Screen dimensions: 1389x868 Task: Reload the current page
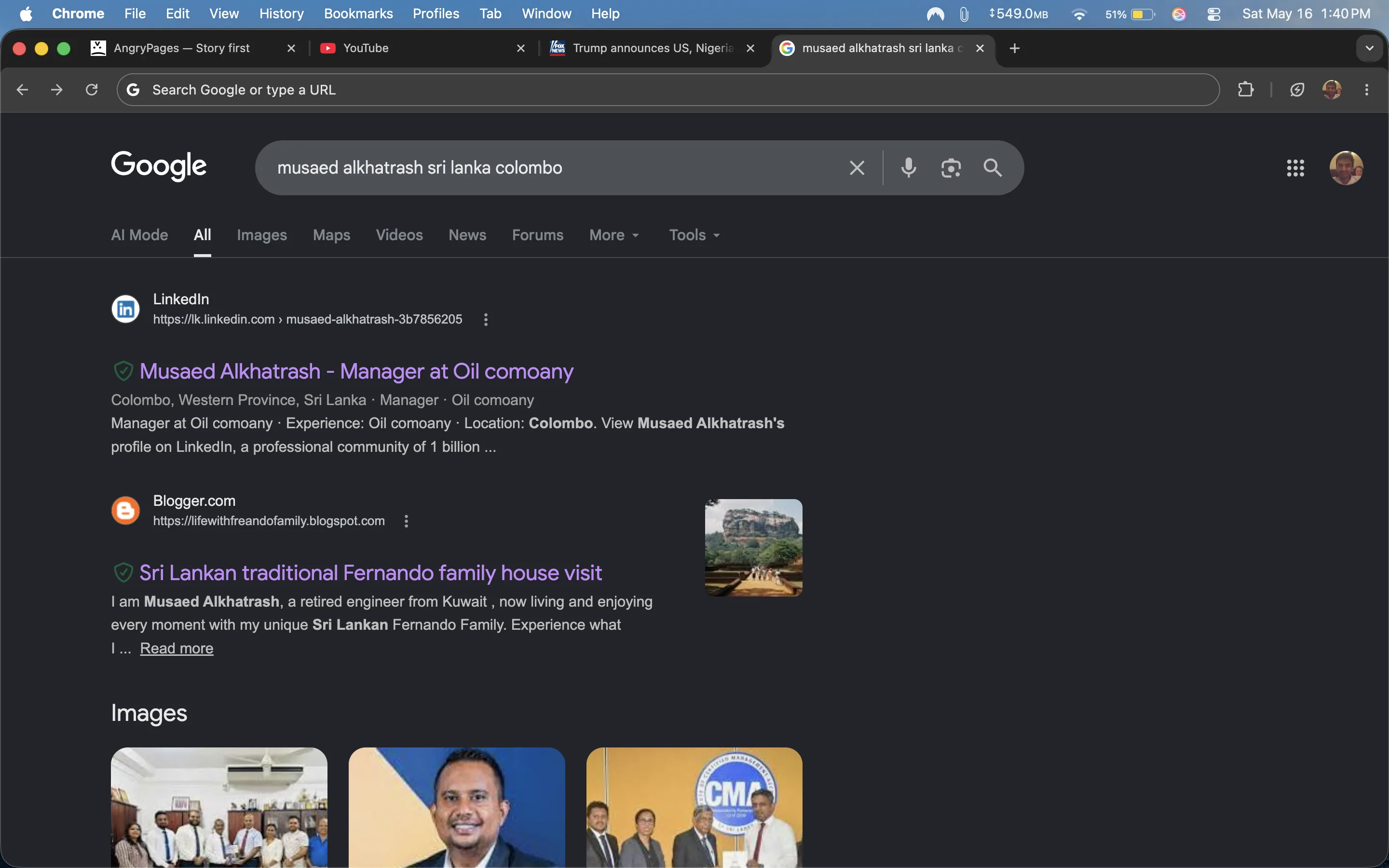(92, 90)
